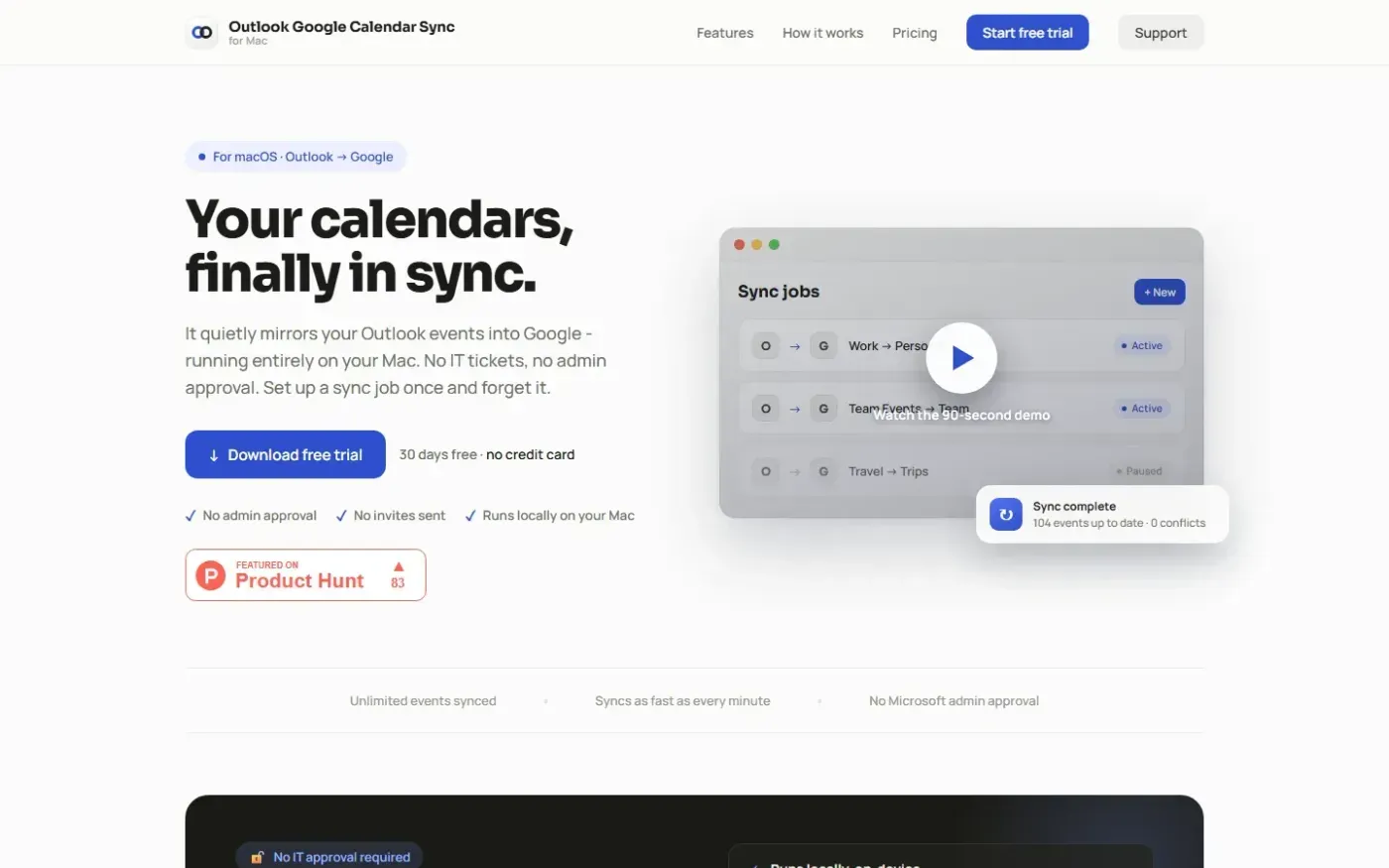Click the 'Outlook Google Calendar Sync' brand name
This screenshot has width=1389, height=868.
pos(341,27)
